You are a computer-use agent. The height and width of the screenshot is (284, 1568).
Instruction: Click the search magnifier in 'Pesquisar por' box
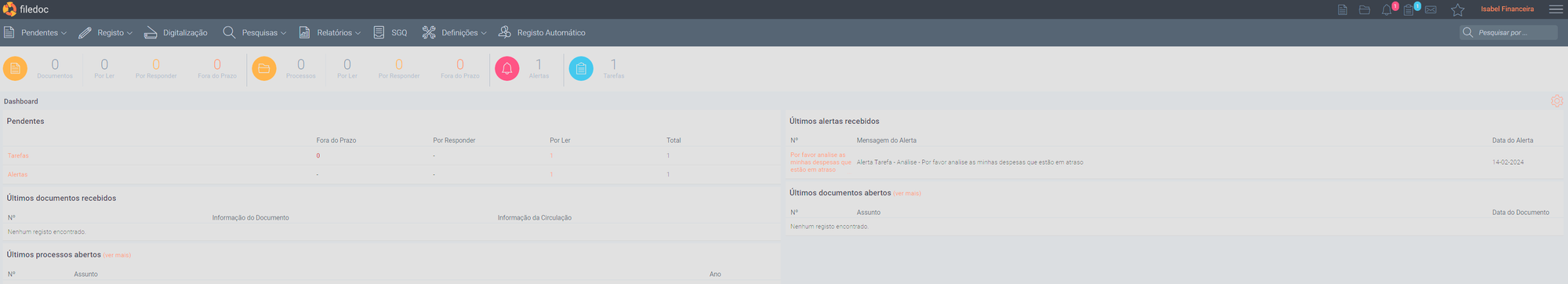(1468, 32)
